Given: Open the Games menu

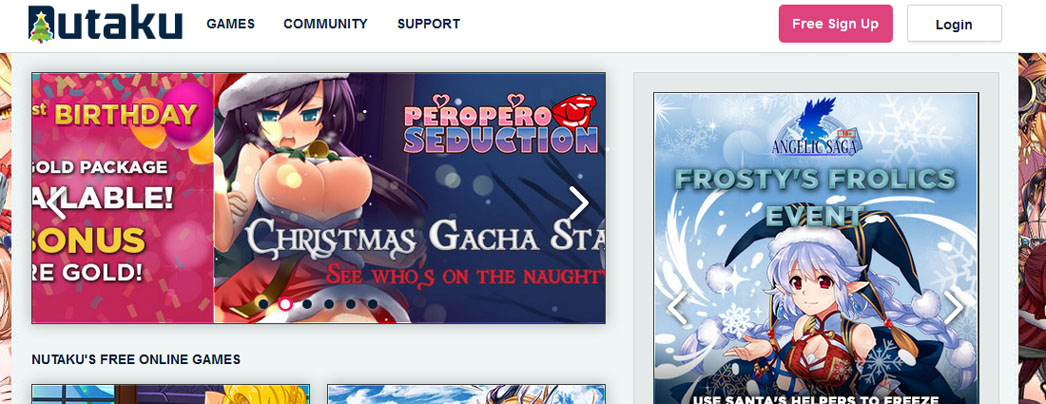Looking at the screenshot, I should click(231, 24).
